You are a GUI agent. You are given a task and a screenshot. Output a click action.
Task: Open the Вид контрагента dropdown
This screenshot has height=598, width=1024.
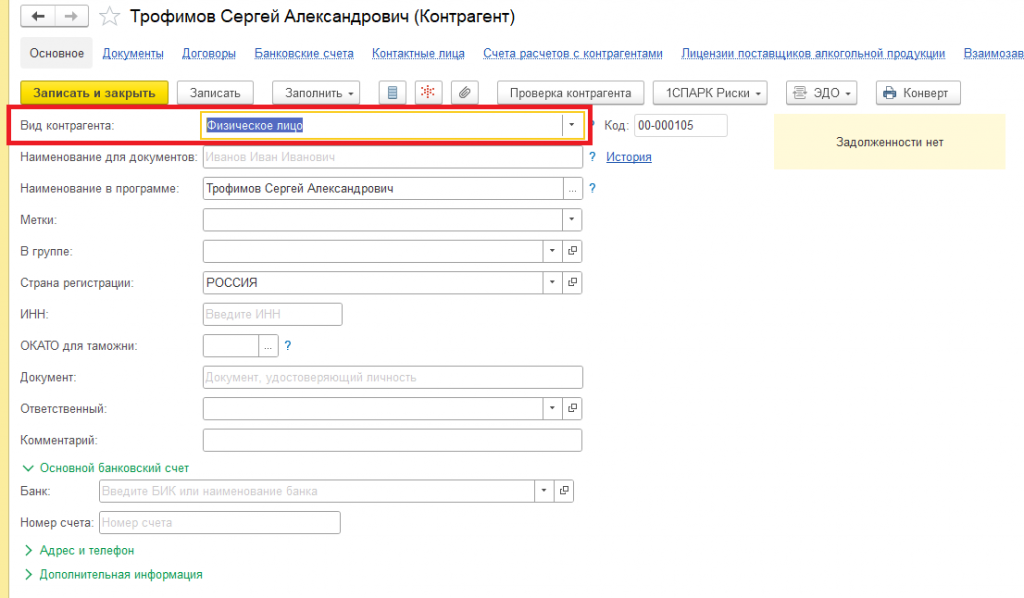point(571,125)
